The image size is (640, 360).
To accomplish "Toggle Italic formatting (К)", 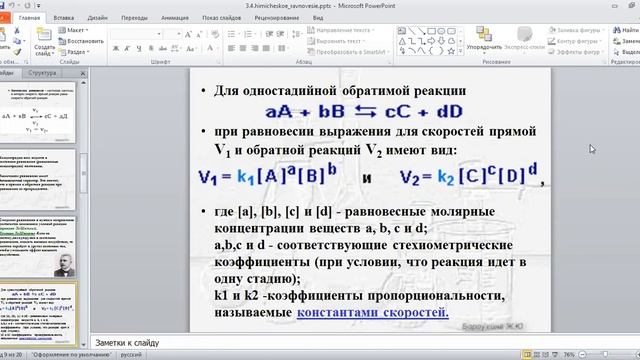I will tap(127, 48).
